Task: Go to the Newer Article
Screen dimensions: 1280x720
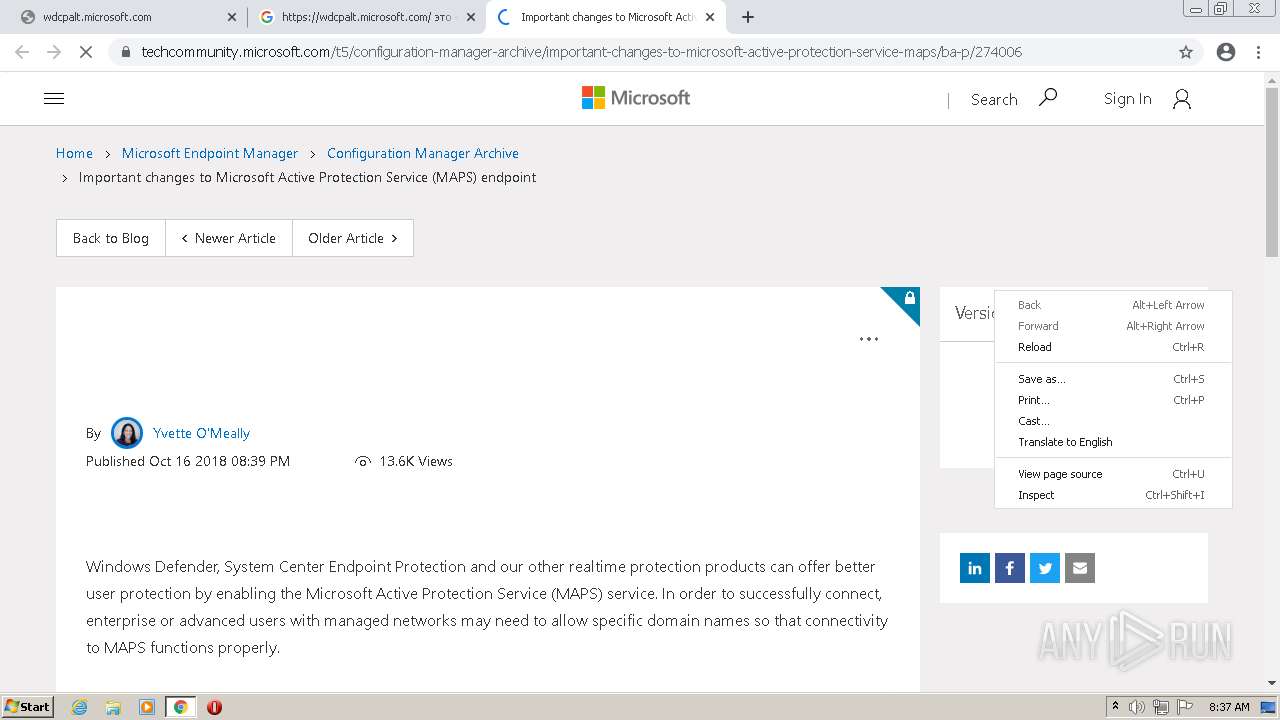Action: [229, 238]
